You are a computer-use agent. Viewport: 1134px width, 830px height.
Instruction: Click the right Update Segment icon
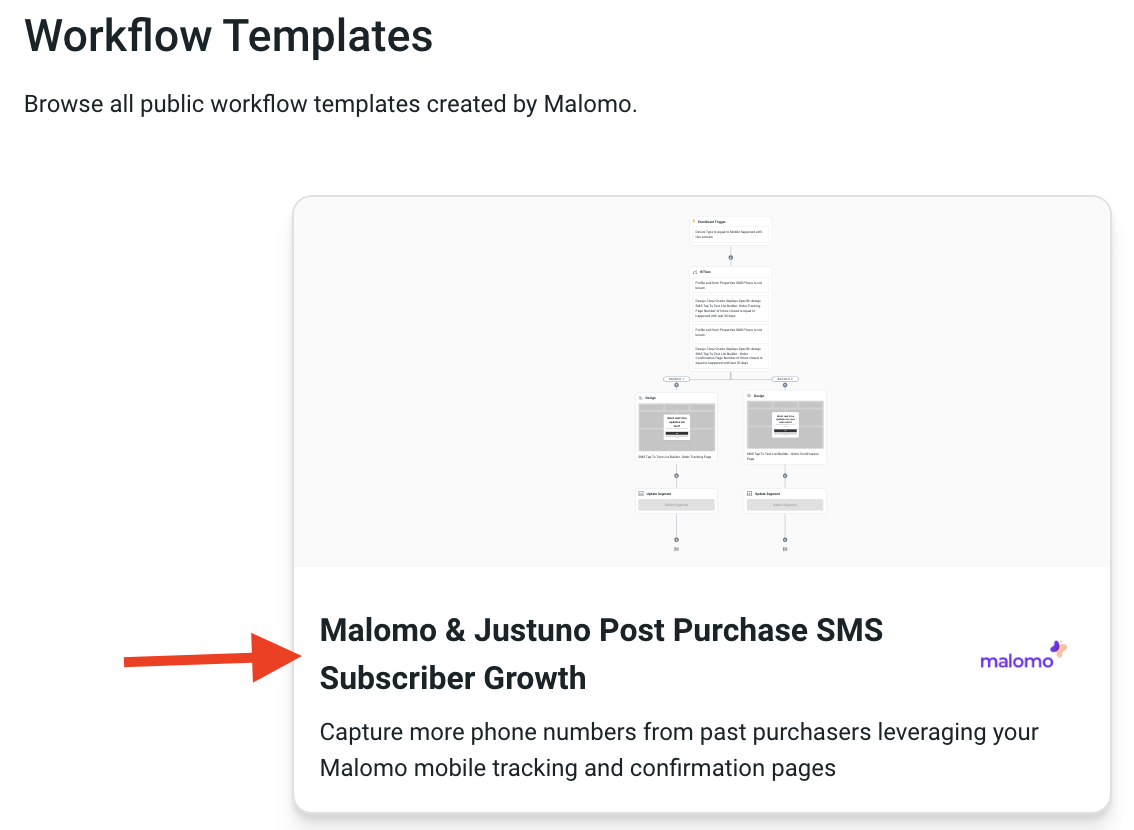749,493
